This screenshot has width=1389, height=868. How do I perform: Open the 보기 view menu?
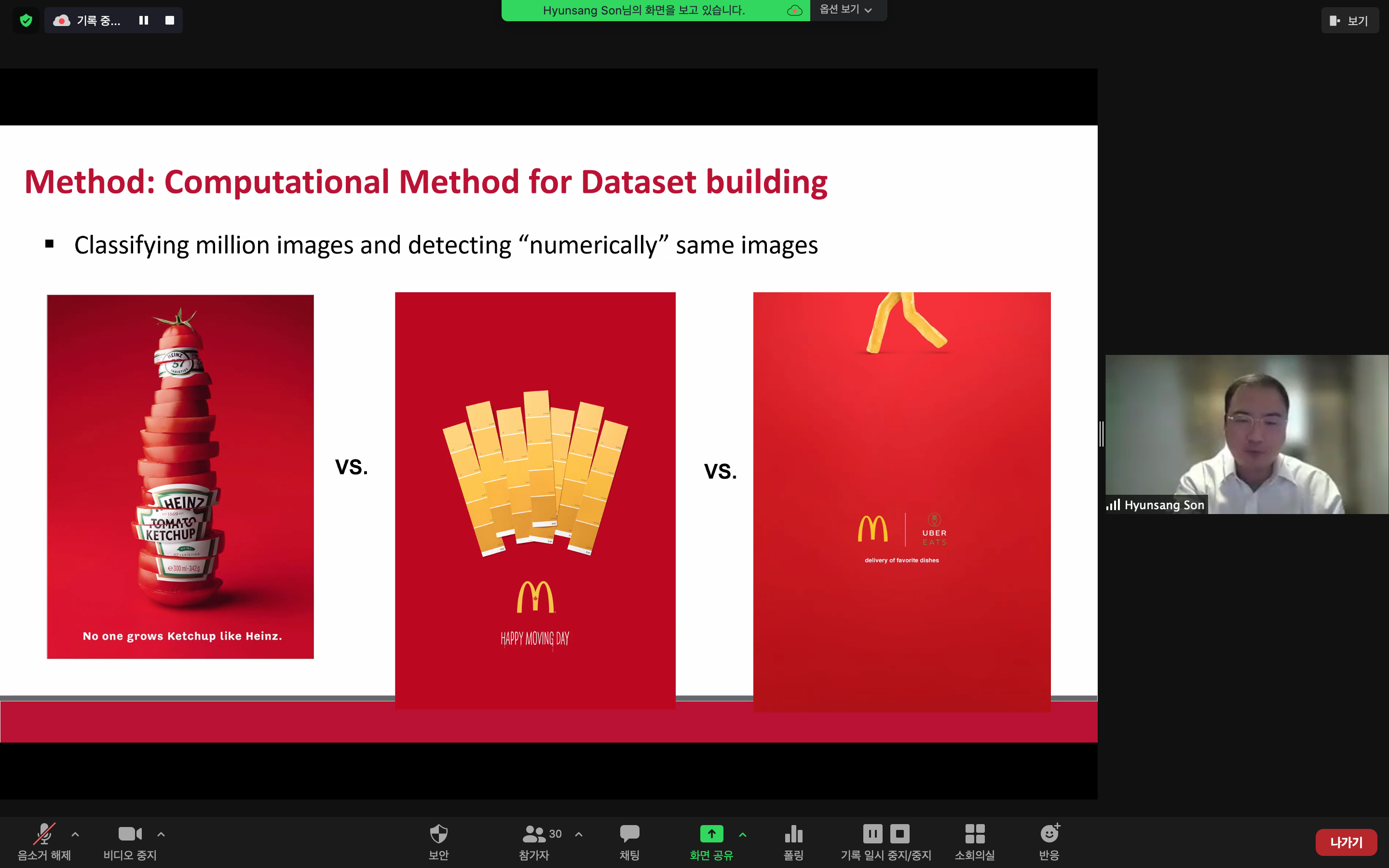coord(1349,21)
